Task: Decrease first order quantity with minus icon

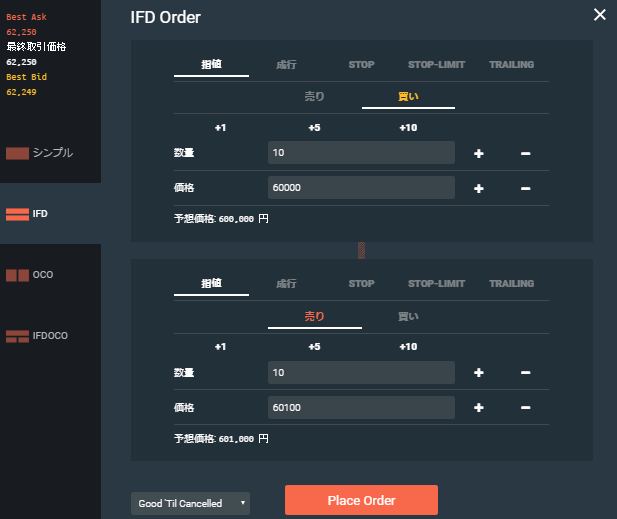Action: (525, 153)
